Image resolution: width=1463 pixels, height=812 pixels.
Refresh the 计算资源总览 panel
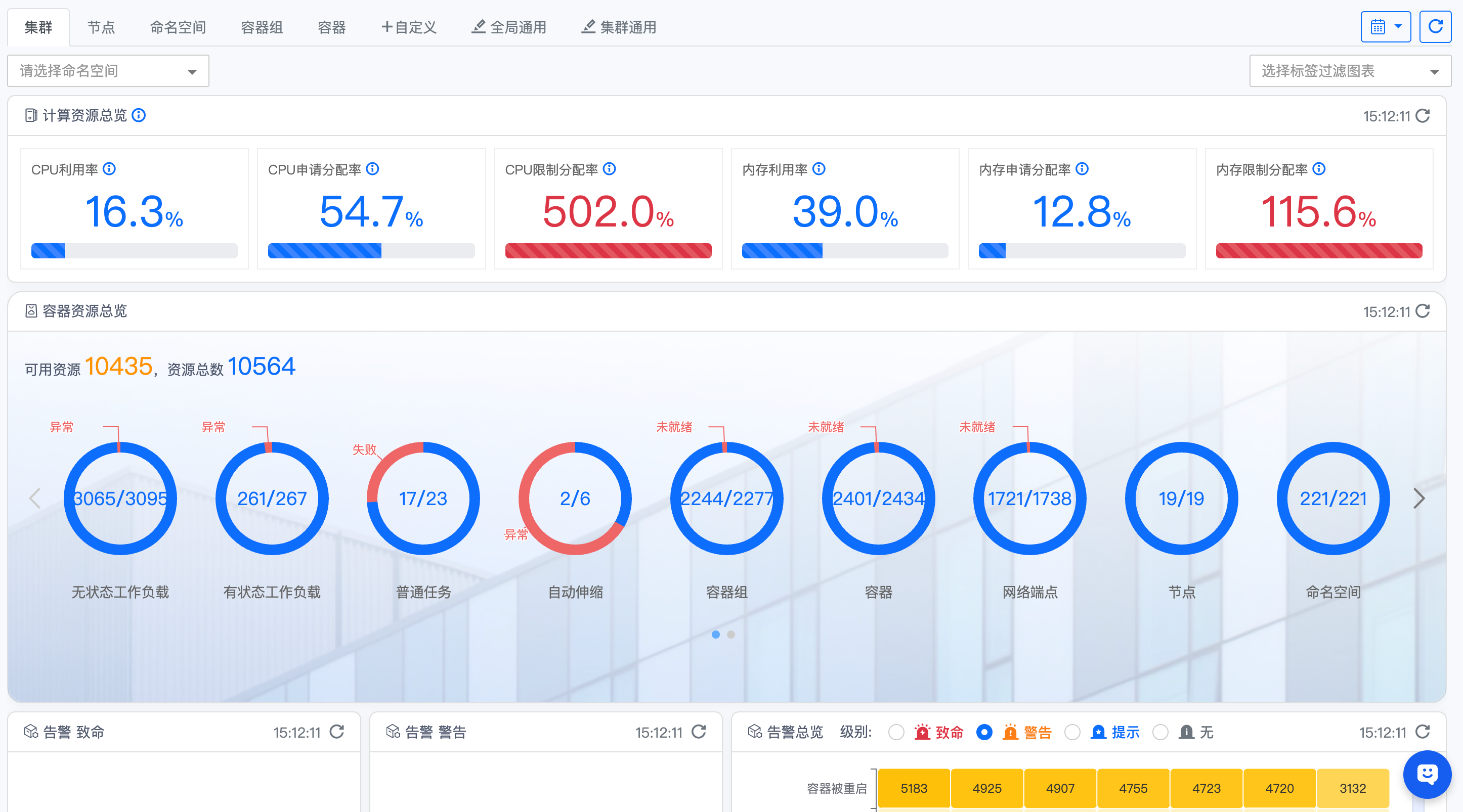pos(1422,116)
